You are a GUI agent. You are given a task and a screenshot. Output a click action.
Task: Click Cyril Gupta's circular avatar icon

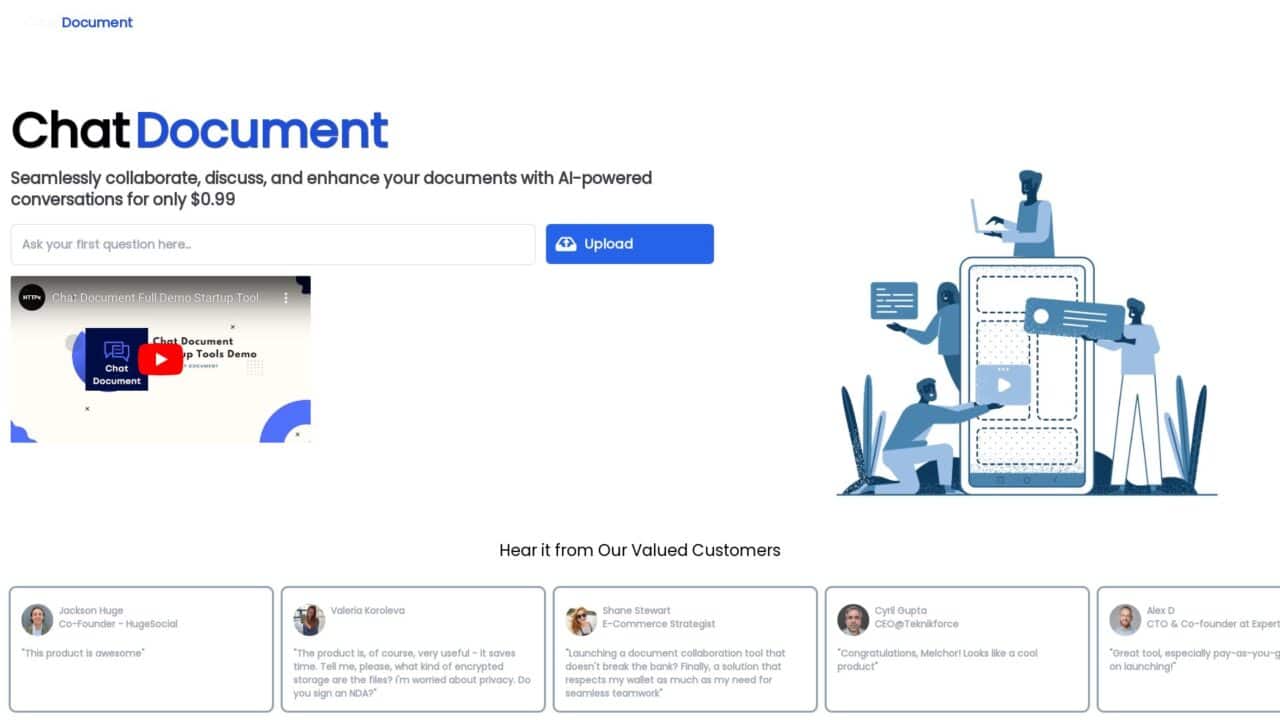pos(852,617)
